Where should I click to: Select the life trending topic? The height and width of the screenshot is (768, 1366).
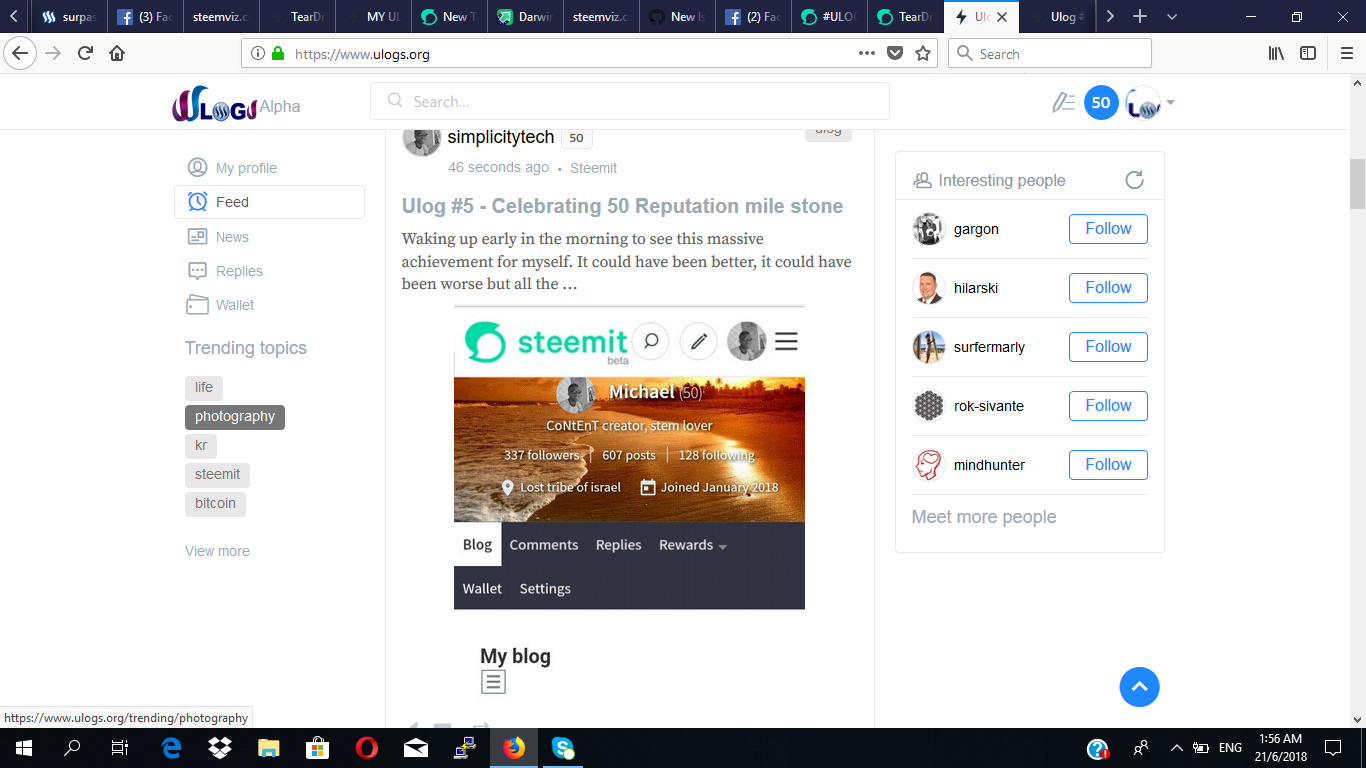click(x=204, y=387)
